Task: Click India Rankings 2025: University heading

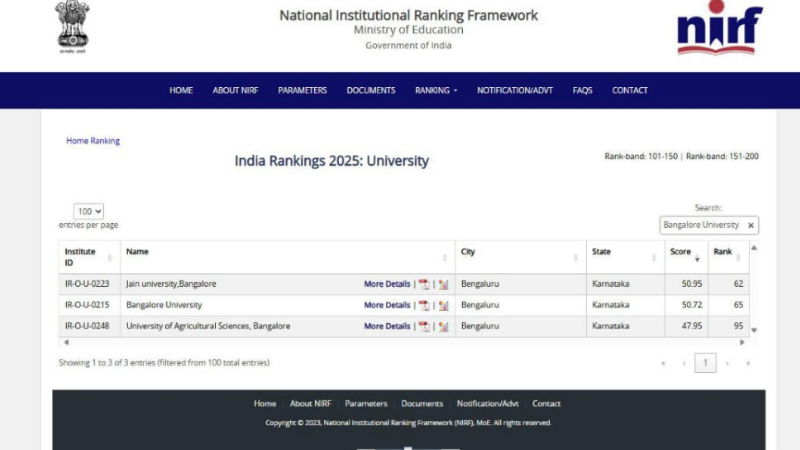Action: pyautogui.click(x=332, y=161)
